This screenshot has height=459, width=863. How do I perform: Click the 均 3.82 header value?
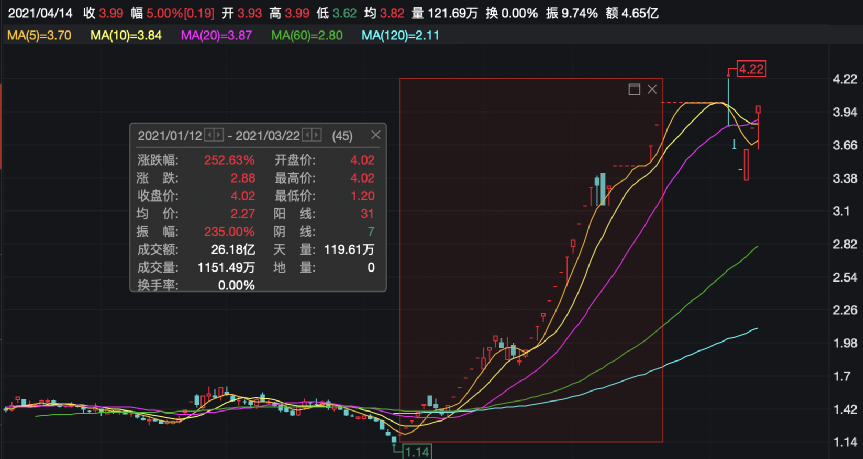pos(384,13)
